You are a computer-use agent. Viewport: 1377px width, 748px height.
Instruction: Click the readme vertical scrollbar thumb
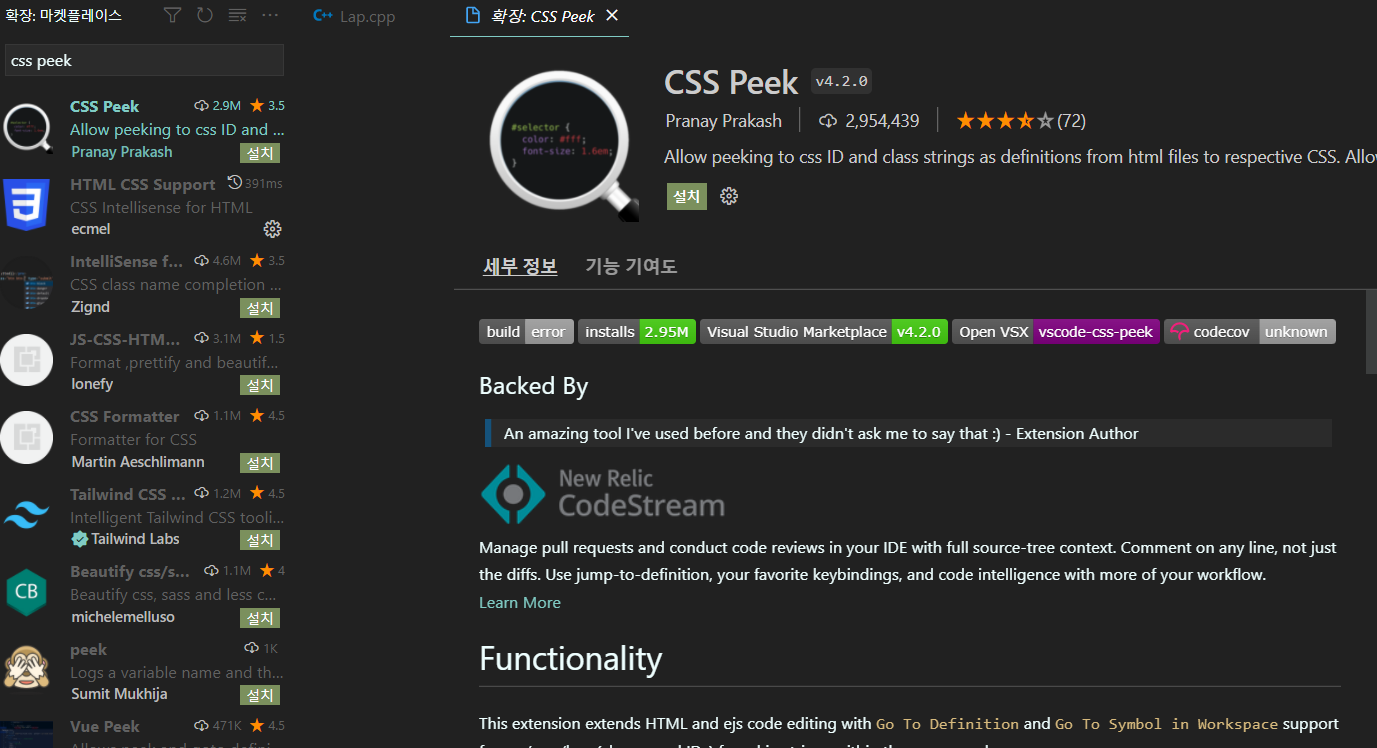point(1371,333)
